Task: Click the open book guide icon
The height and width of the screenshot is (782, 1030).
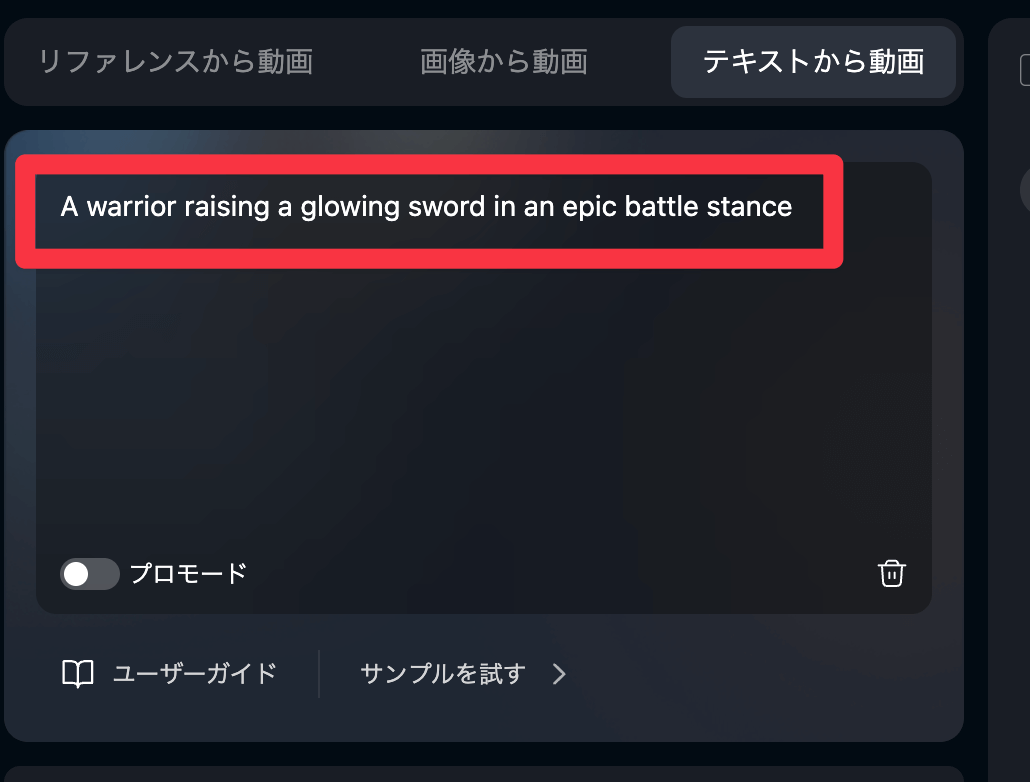Action: pos(78,674)
